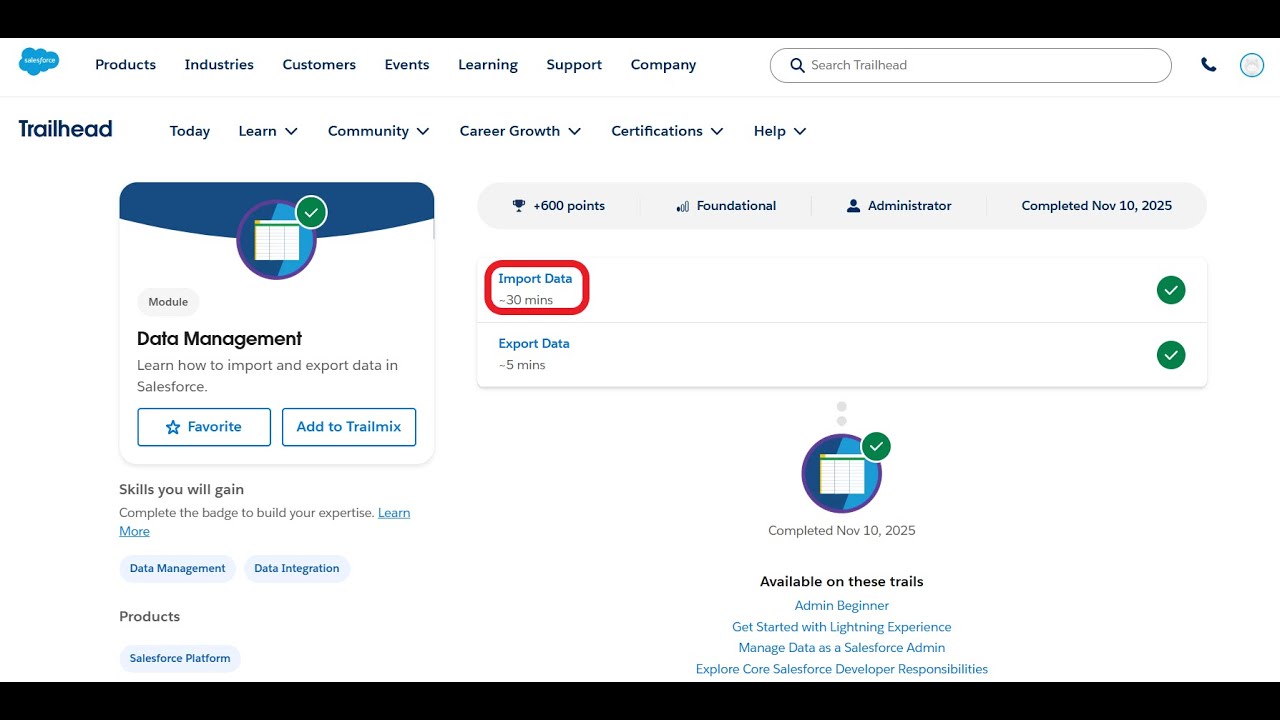Image resolution: width=1280 pixels, height=720 pixels.
Task: Open the user profile avatar
Action: pyautogui.click(x=1251, y=65)
